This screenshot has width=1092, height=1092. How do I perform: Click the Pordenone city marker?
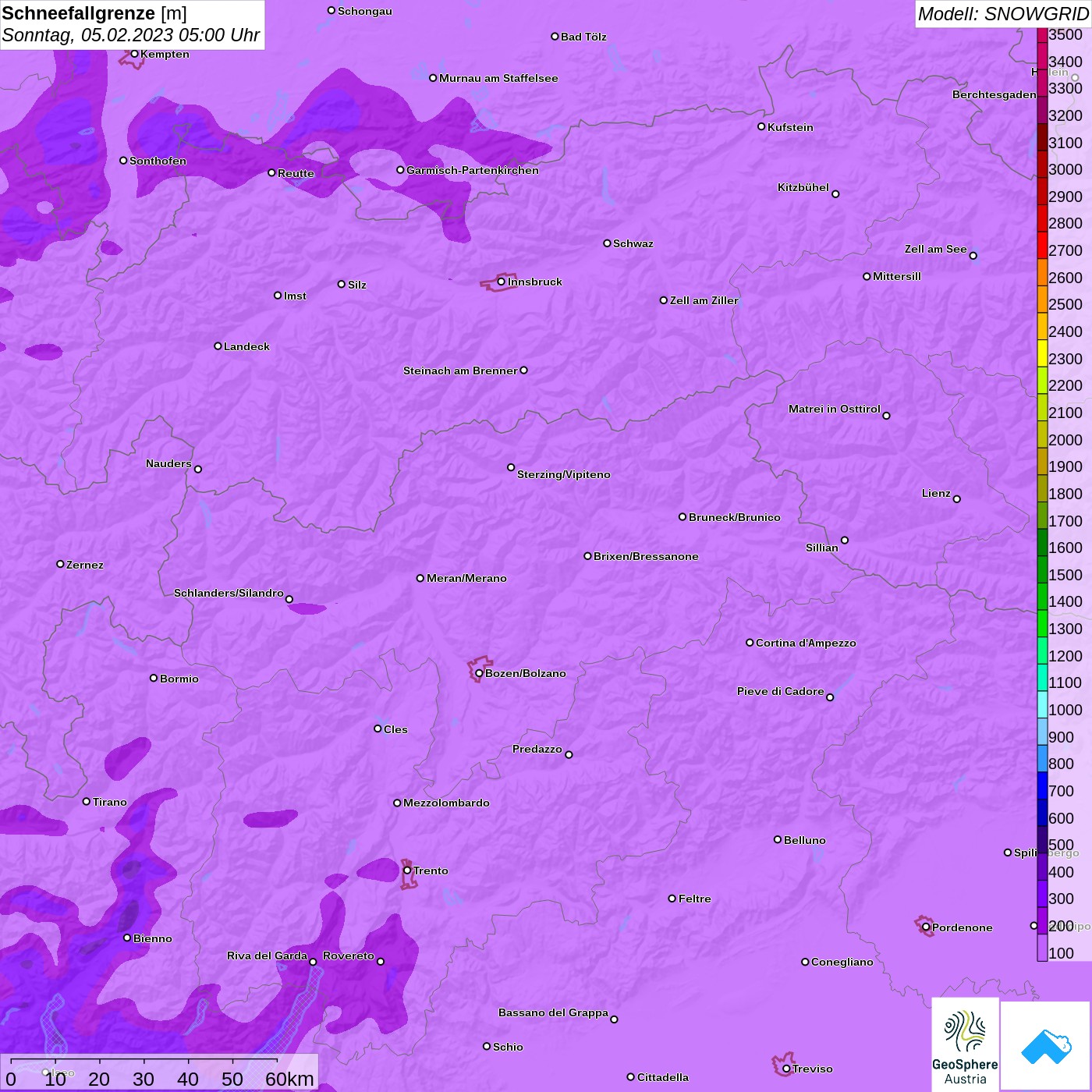click(926, 927)
